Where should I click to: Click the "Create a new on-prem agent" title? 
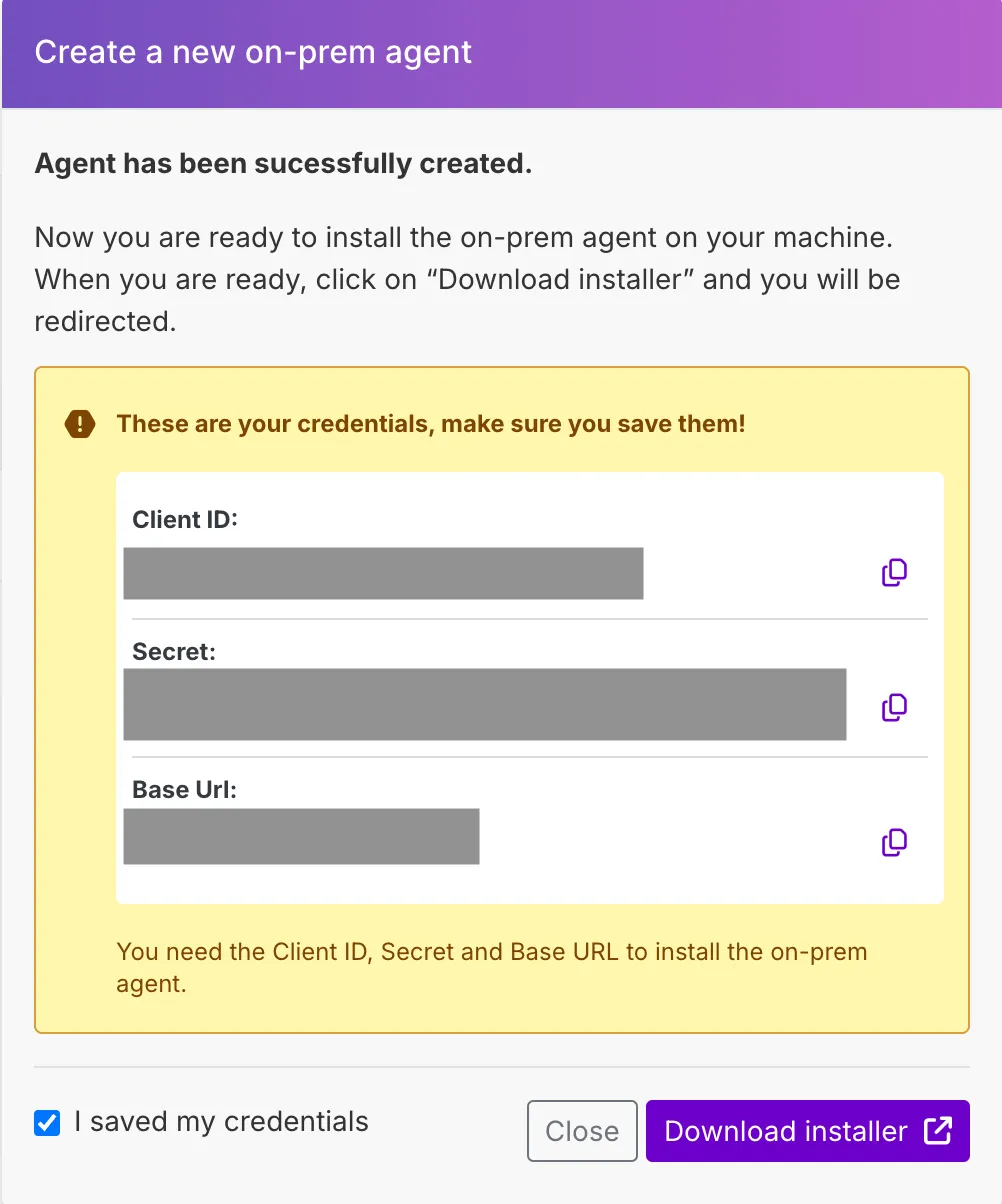coord(253,52)
